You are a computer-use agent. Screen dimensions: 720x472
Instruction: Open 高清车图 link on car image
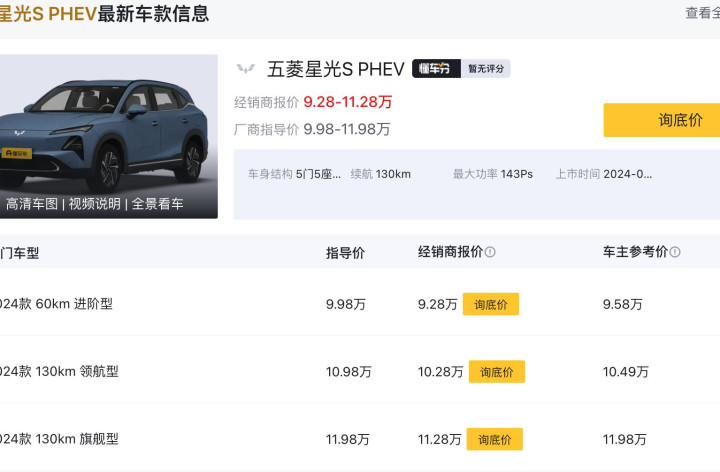pyautogui.click(x=32, y=204)
